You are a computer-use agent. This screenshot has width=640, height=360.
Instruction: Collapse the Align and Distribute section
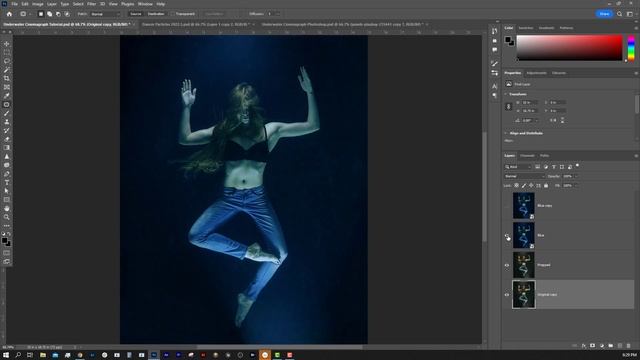click(506, 133)
